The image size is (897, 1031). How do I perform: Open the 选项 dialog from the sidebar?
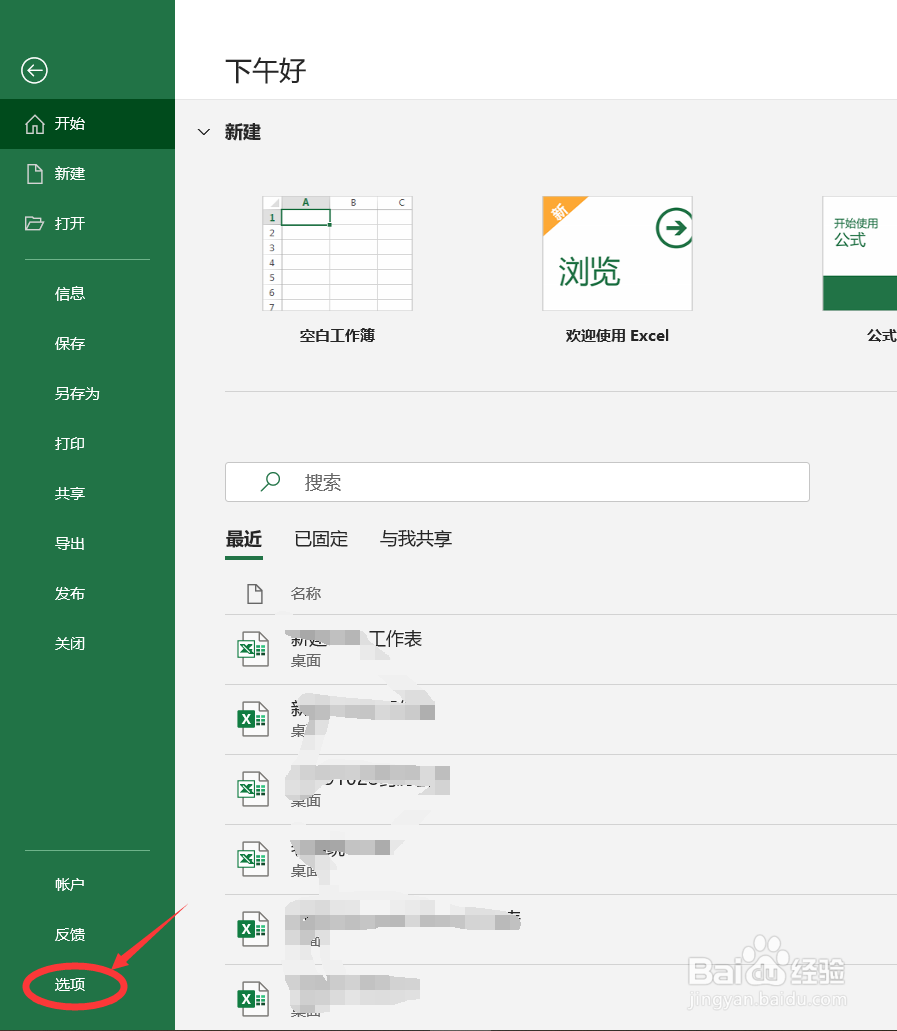point(70,984)
